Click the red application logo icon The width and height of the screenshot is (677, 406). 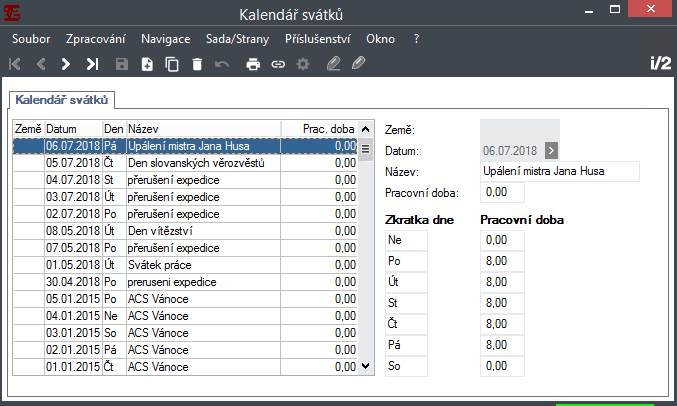pyautogui.click(x=12, y=13)
